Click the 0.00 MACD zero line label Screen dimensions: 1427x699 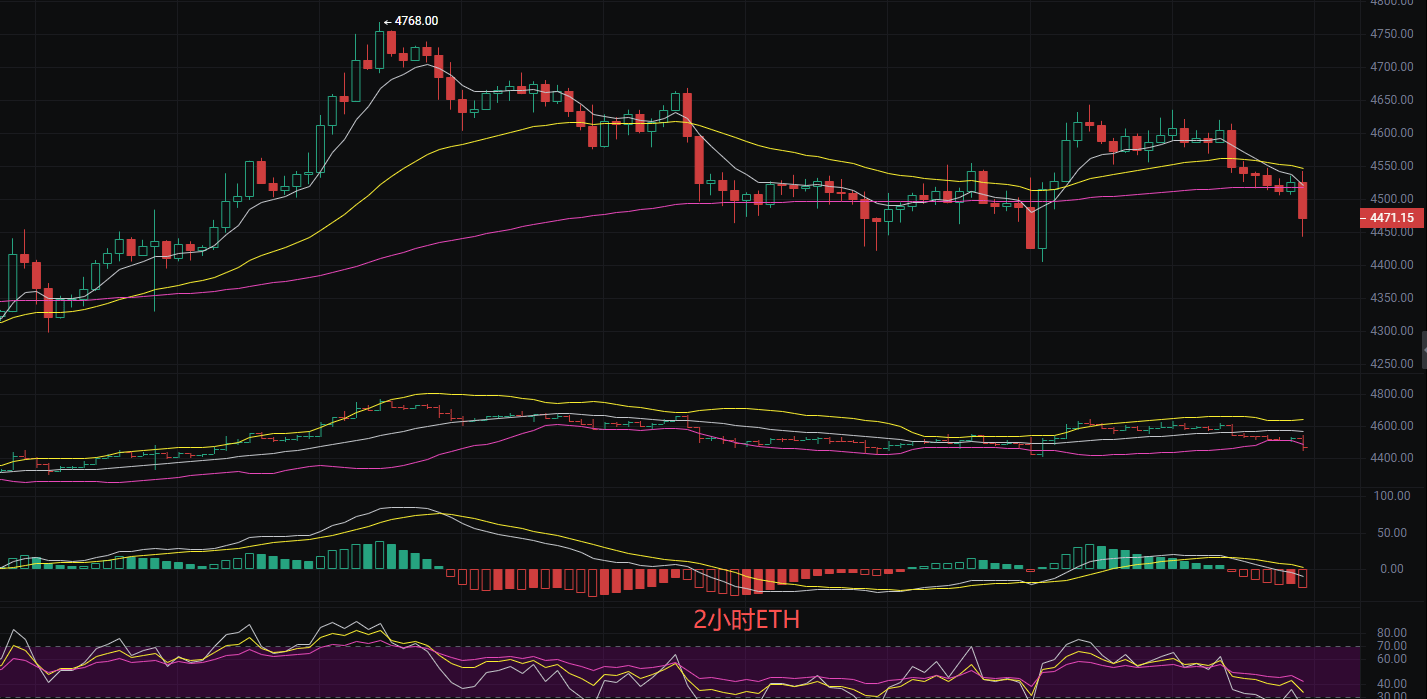1390,567
